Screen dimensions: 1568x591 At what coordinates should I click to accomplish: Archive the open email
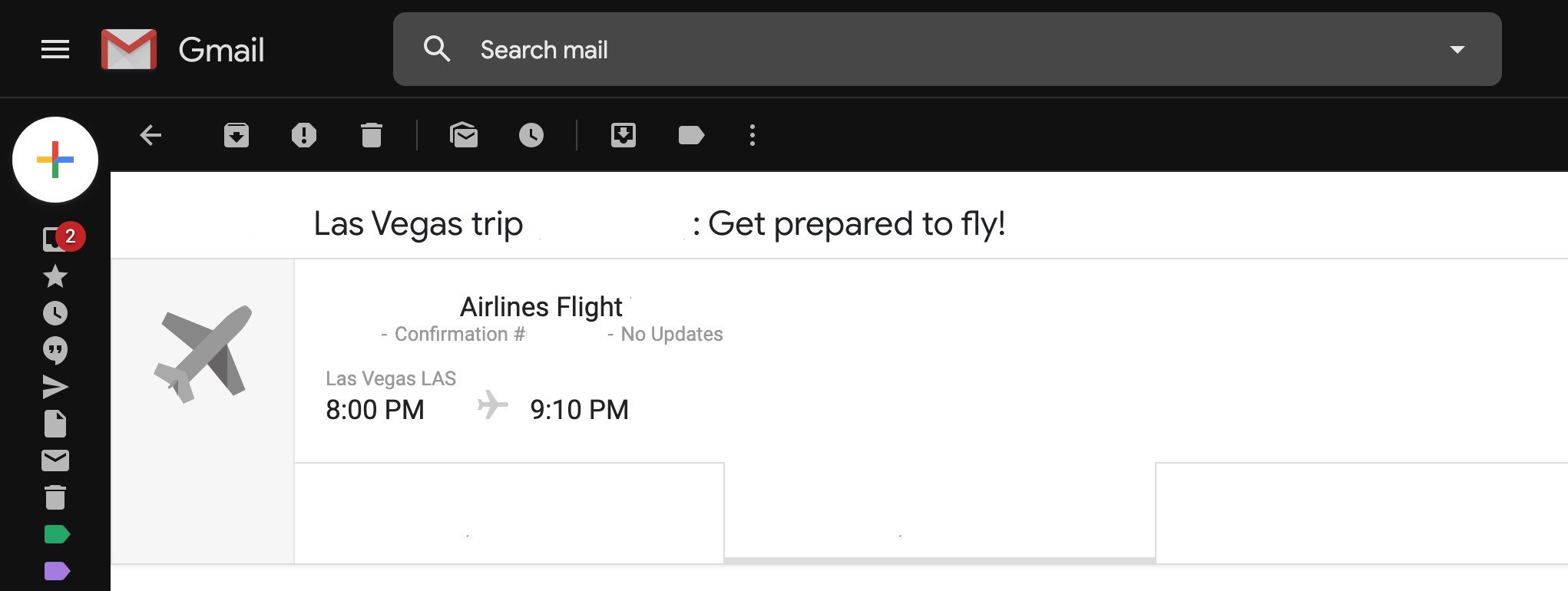[x=236, y=135]
